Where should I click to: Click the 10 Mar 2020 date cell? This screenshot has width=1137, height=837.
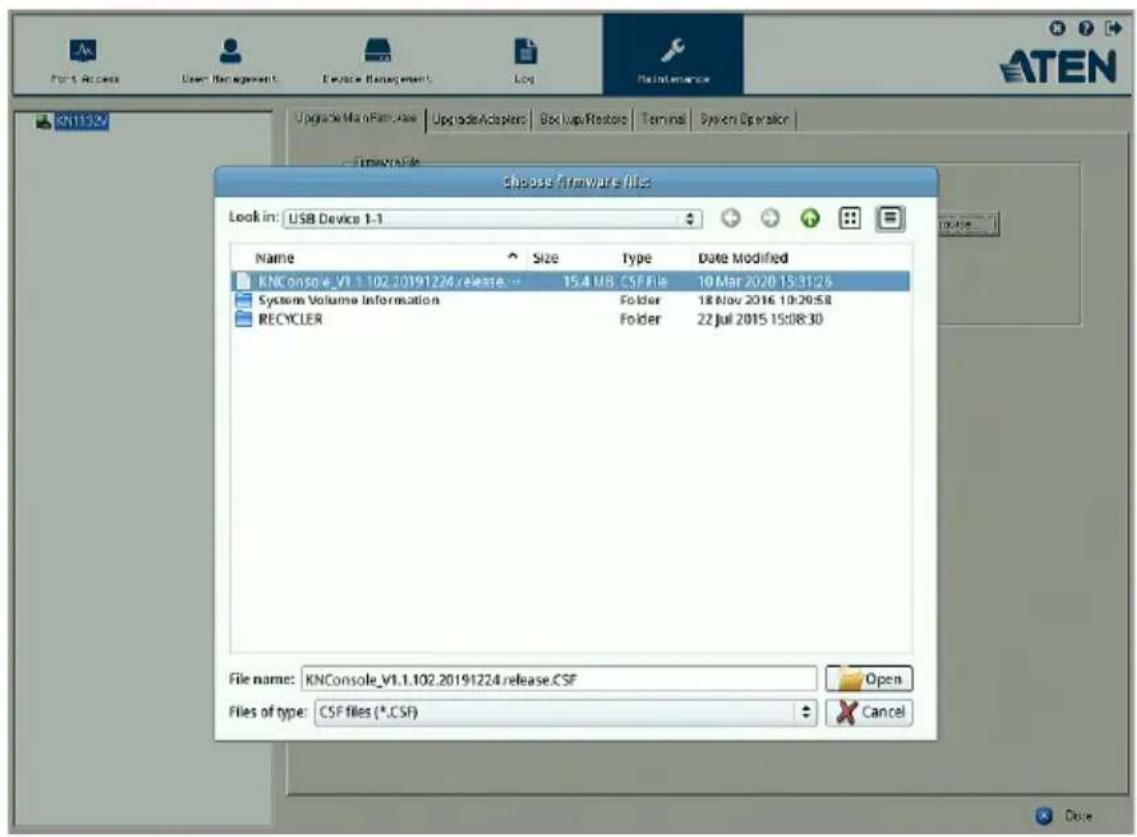(764, 281)
